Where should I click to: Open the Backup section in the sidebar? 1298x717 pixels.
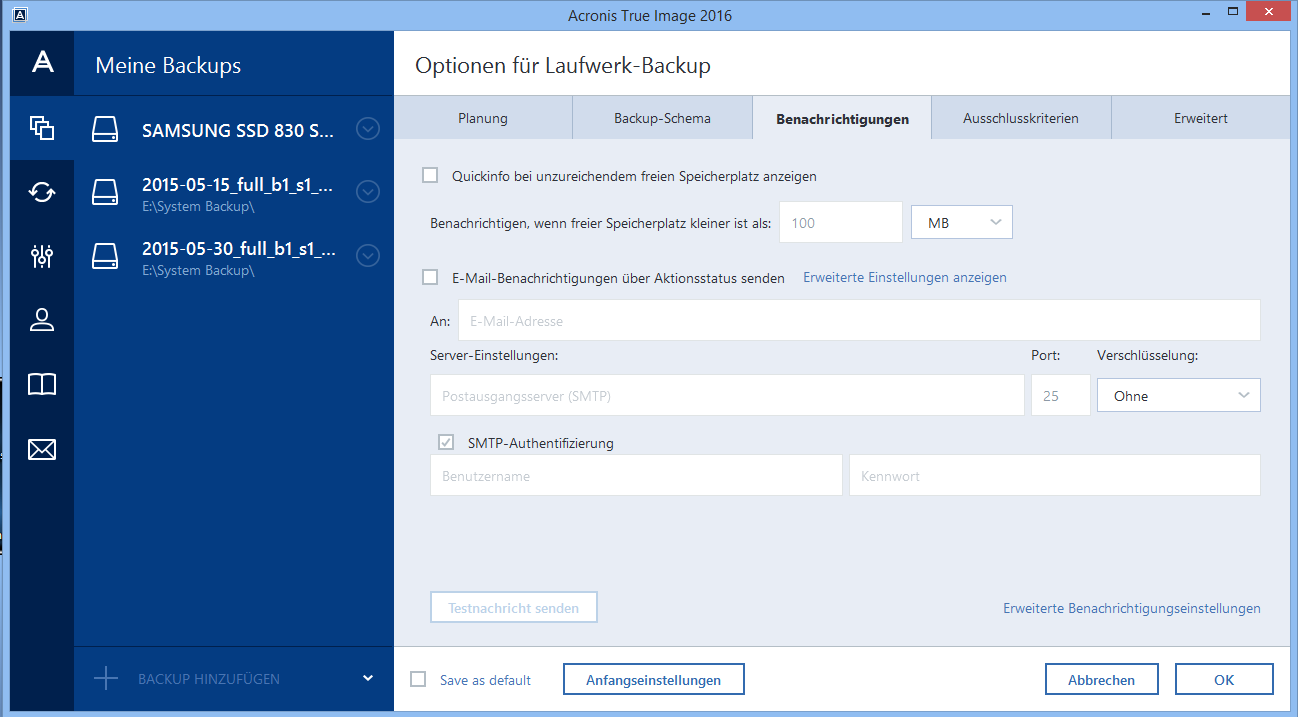tap(41, 128)
